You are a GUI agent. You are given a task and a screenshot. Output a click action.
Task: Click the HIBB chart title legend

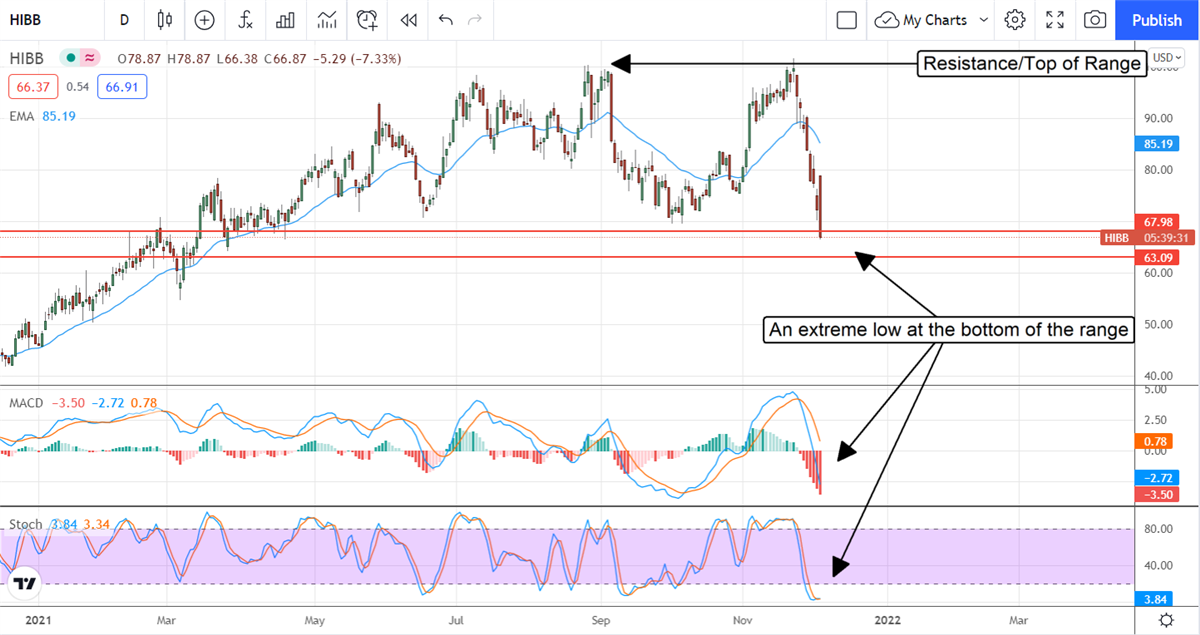(28, 59)
